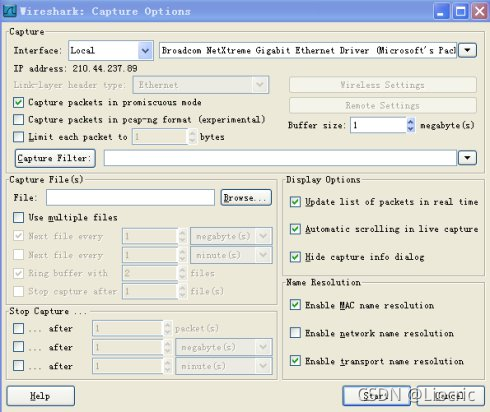Close the Capture Options dialog

tap(480, 12)
